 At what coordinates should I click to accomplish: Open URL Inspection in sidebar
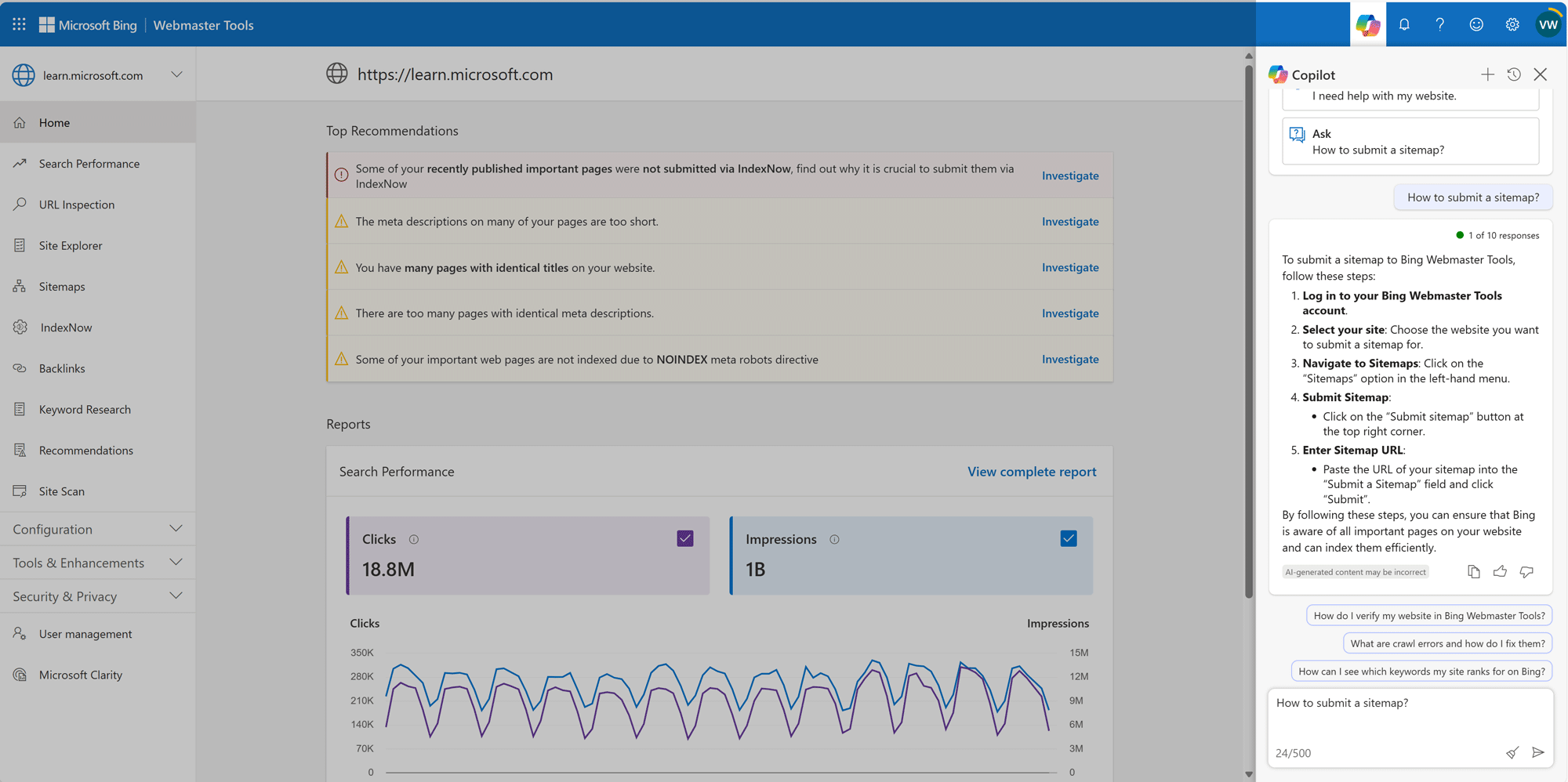(97, 205)
